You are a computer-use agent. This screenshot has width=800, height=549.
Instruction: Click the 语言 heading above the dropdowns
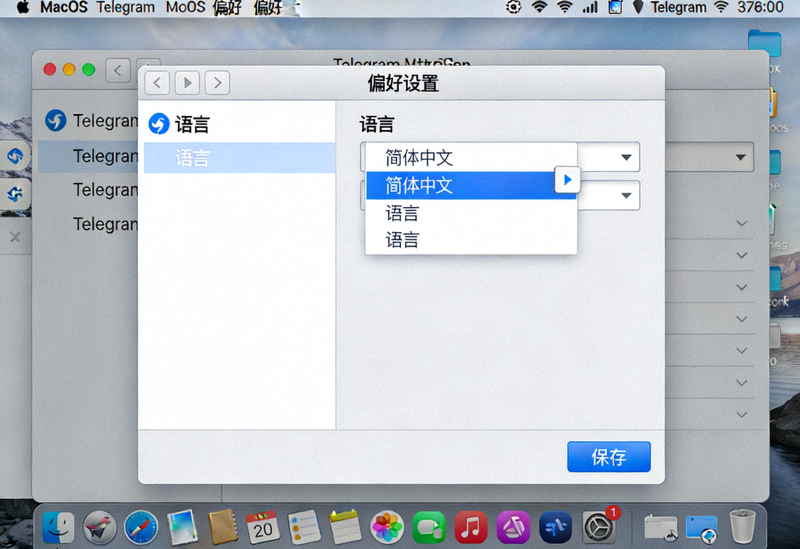377,124
